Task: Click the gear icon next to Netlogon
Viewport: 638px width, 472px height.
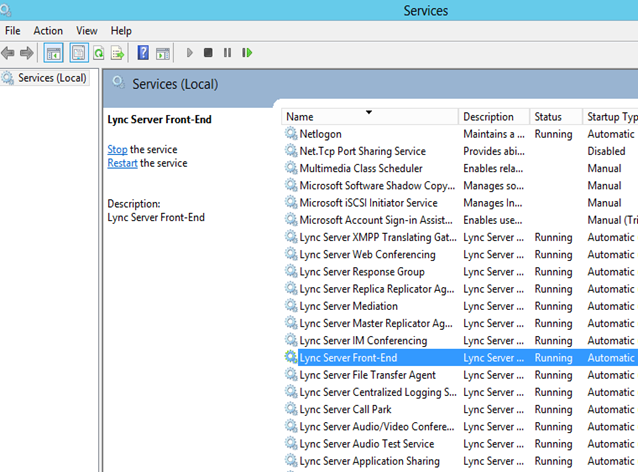Action: tap(291, 133)
